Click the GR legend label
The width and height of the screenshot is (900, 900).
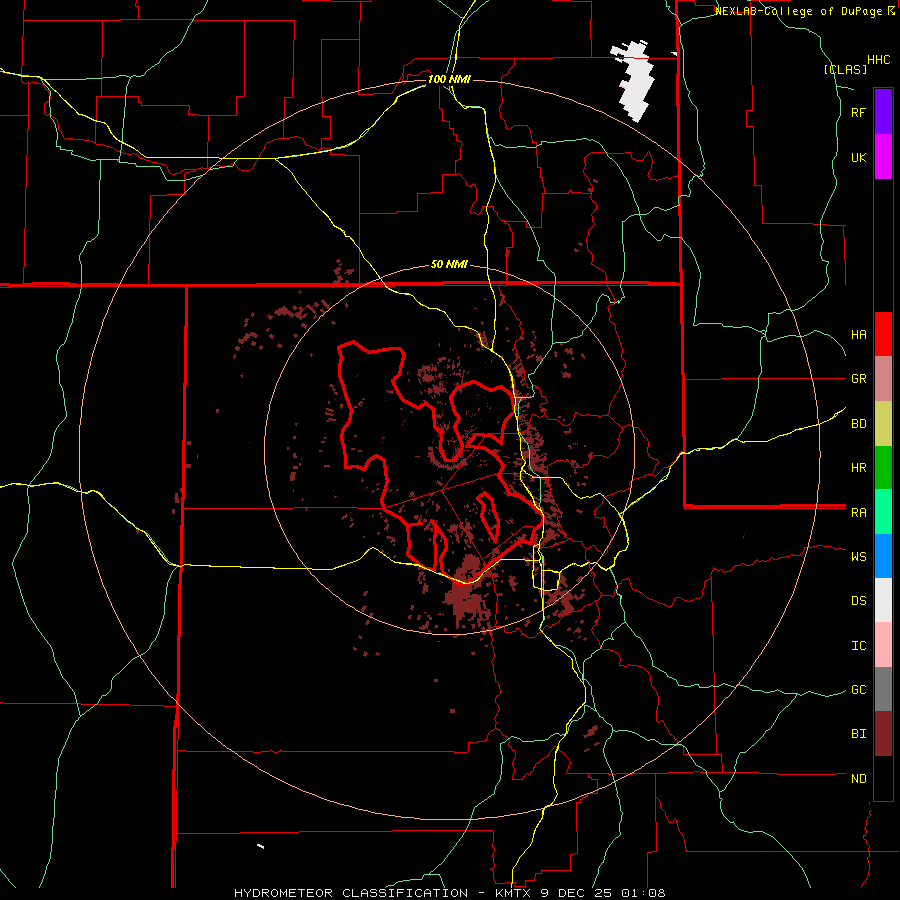[858, 379]
